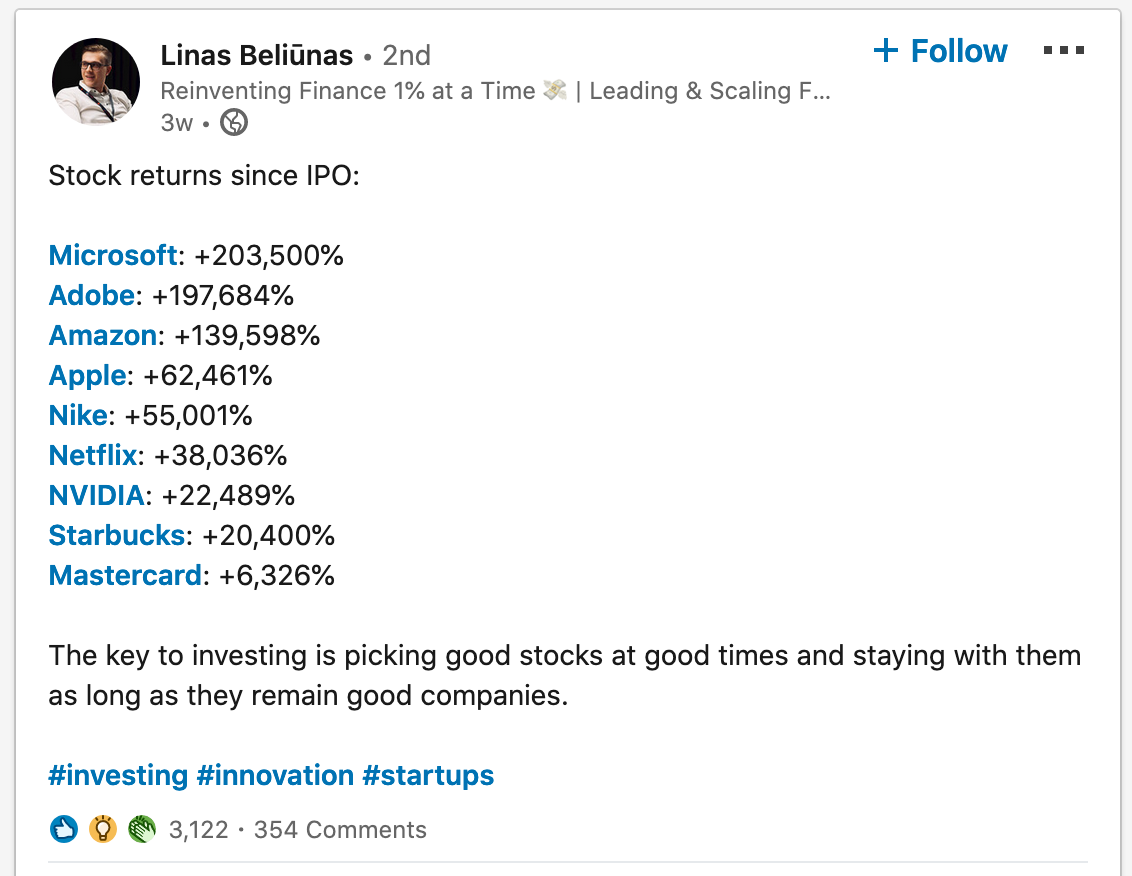Open the Mastercard company link

click(125, 575)
